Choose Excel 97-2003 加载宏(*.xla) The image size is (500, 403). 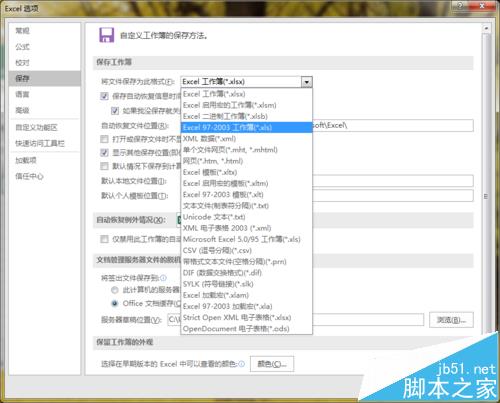point(247,306)
